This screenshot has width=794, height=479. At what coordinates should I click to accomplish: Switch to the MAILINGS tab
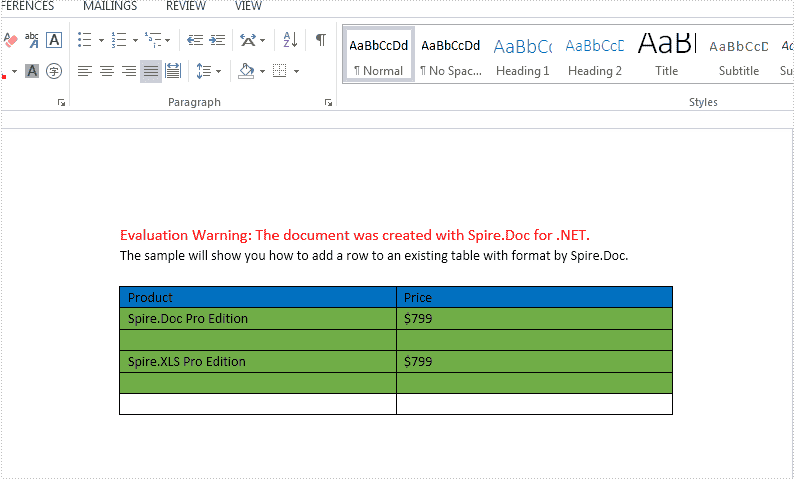pos(110,6)
